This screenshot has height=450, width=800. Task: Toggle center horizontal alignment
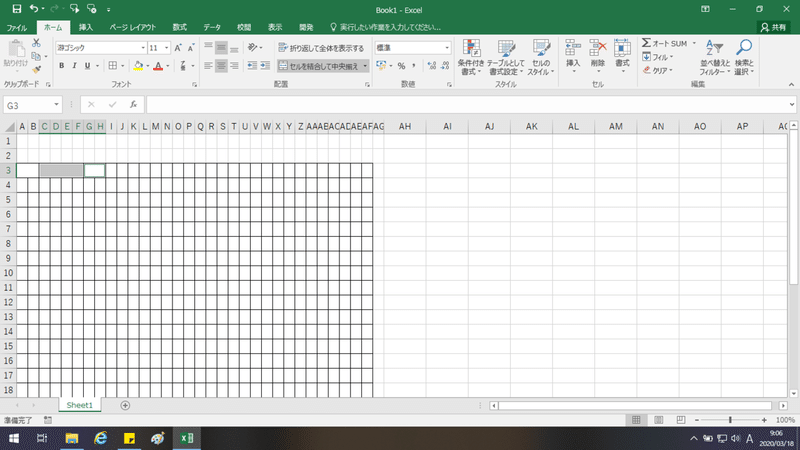click(x=221, y=66)
